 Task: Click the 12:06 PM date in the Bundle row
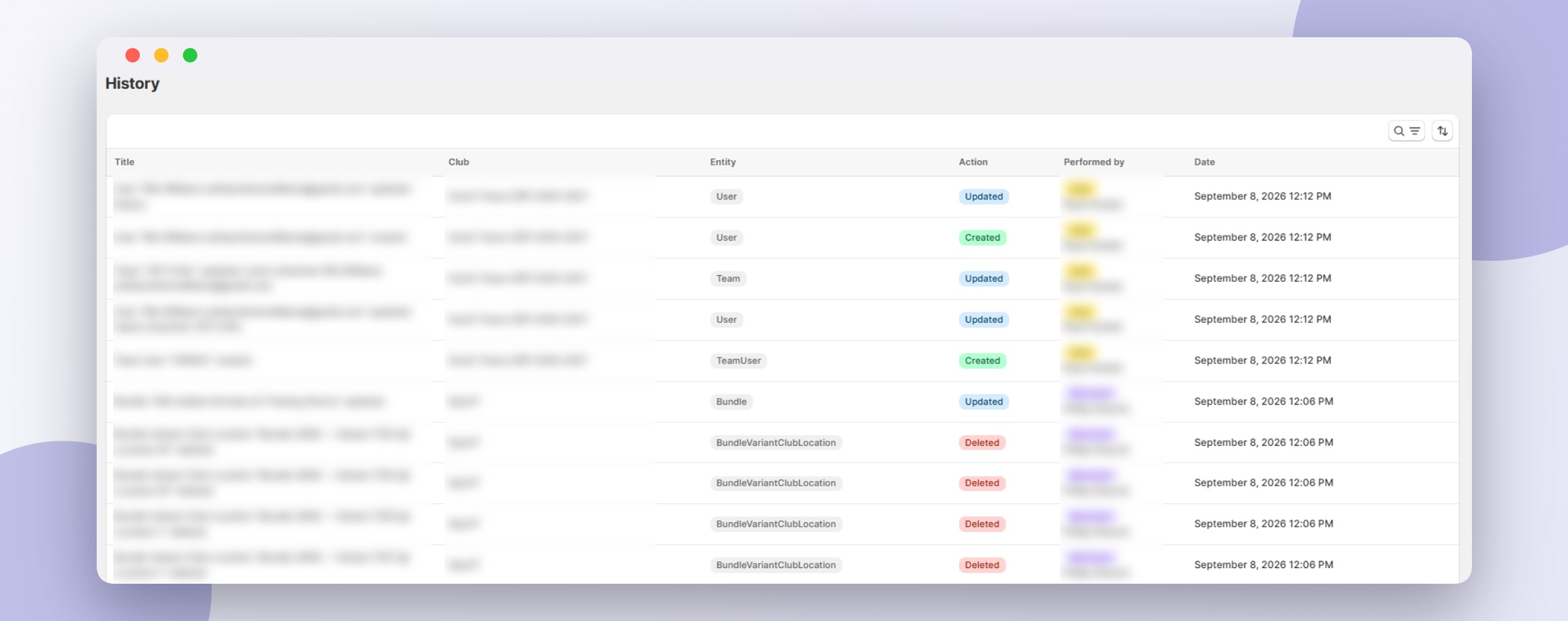(x=1264, y=402)
